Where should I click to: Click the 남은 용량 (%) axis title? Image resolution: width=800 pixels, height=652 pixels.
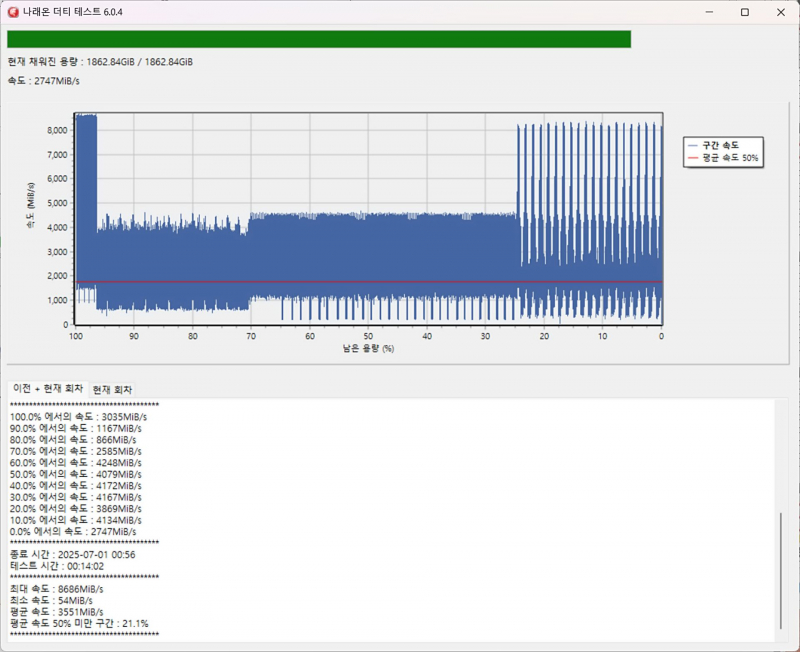(367, 349)
